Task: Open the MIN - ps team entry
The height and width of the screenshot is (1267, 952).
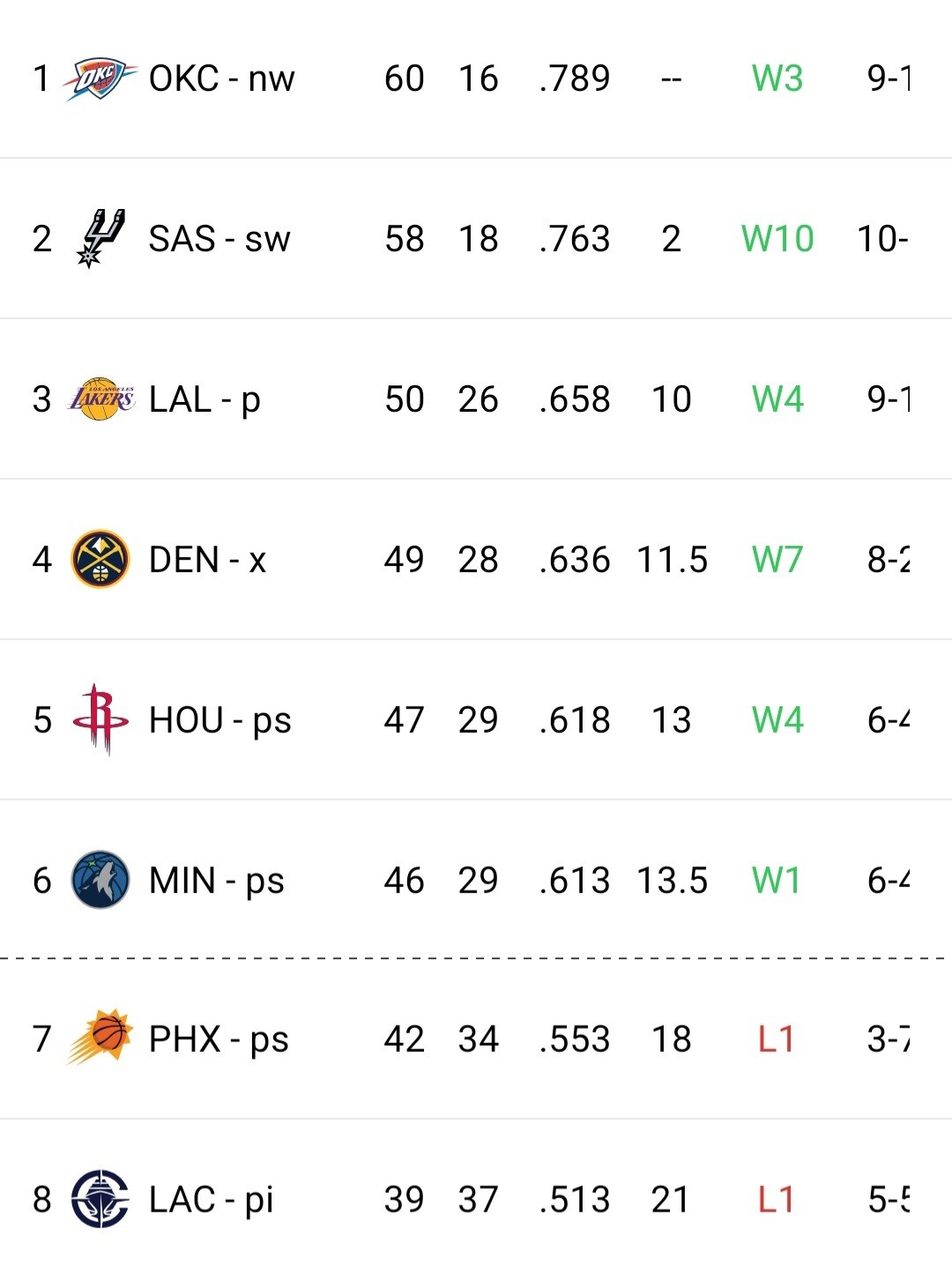Action: pos(216,881)
